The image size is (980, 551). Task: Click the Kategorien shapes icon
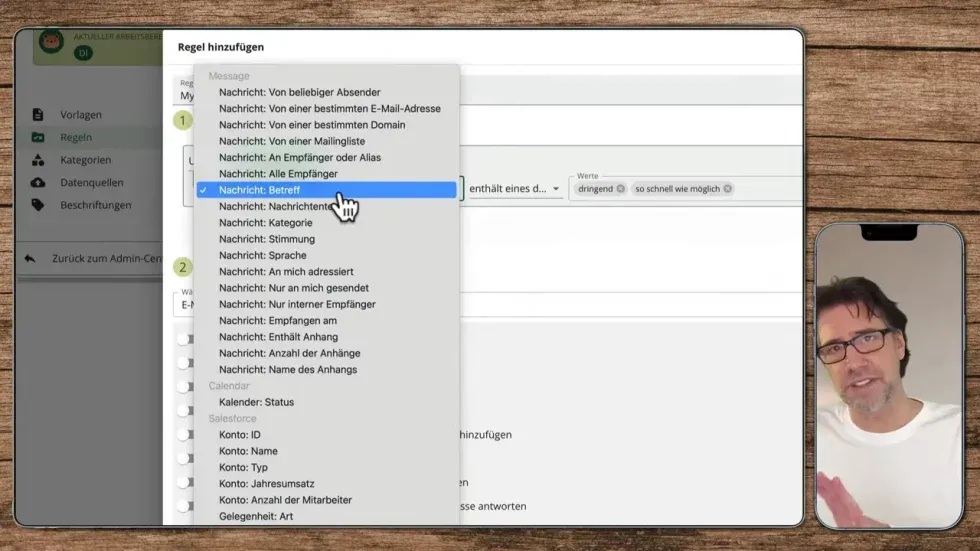point(38,160)
